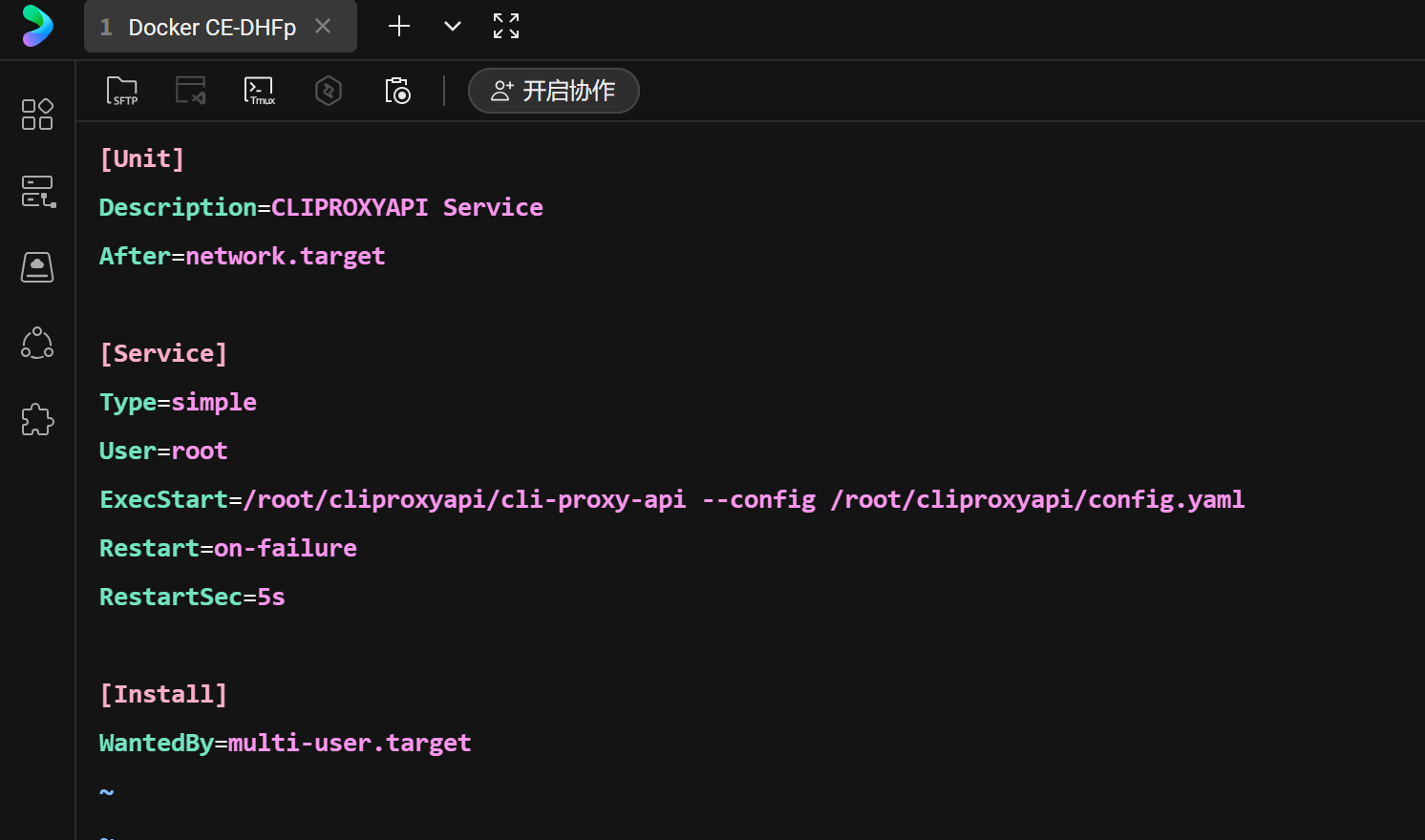
Task: Open the SFTP file browser
Action: tap(121, 91)
